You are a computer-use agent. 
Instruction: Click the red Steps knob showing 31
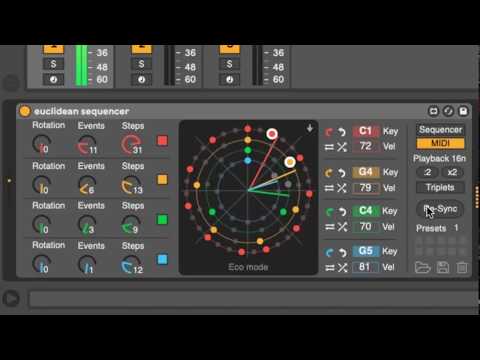pos(131,144)
